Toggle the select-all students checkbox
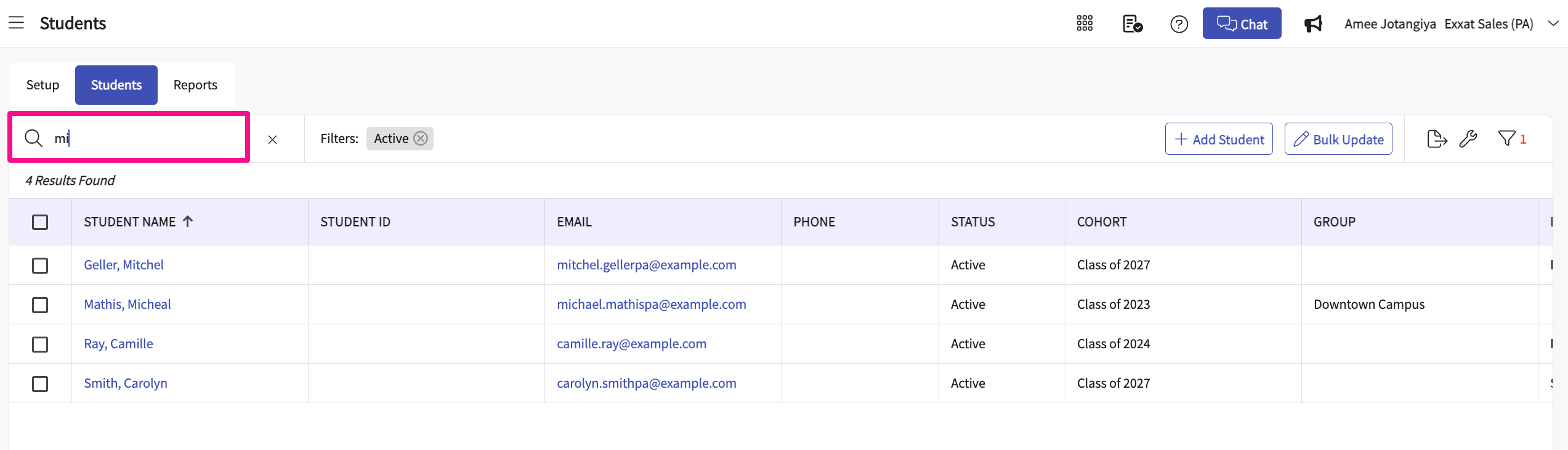This screenshot has height=450, width=1568. pos(40,222)
